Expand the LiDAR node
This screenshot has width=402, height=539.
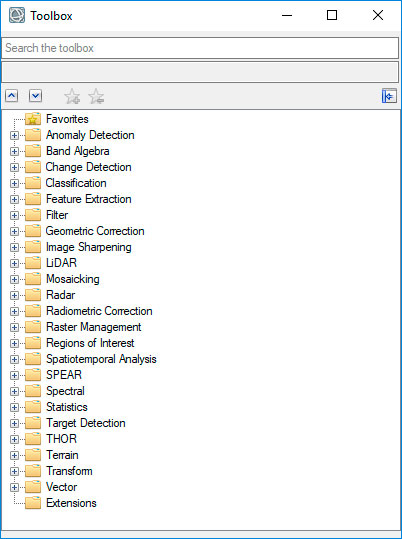[x=14, y=263]
